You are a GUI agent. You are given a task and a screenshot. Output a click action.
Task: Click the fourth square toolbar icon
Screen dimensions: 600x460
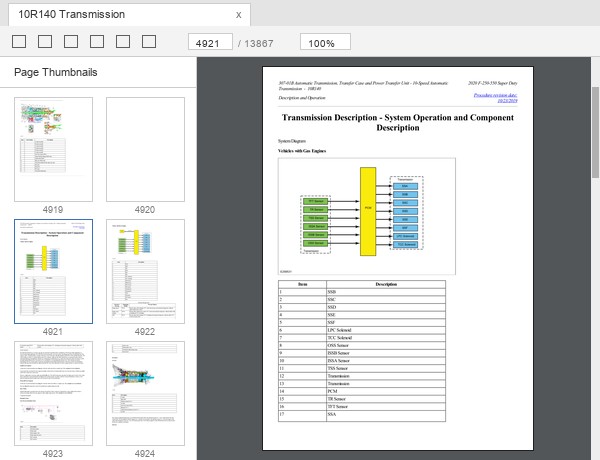tap(97, 42)
